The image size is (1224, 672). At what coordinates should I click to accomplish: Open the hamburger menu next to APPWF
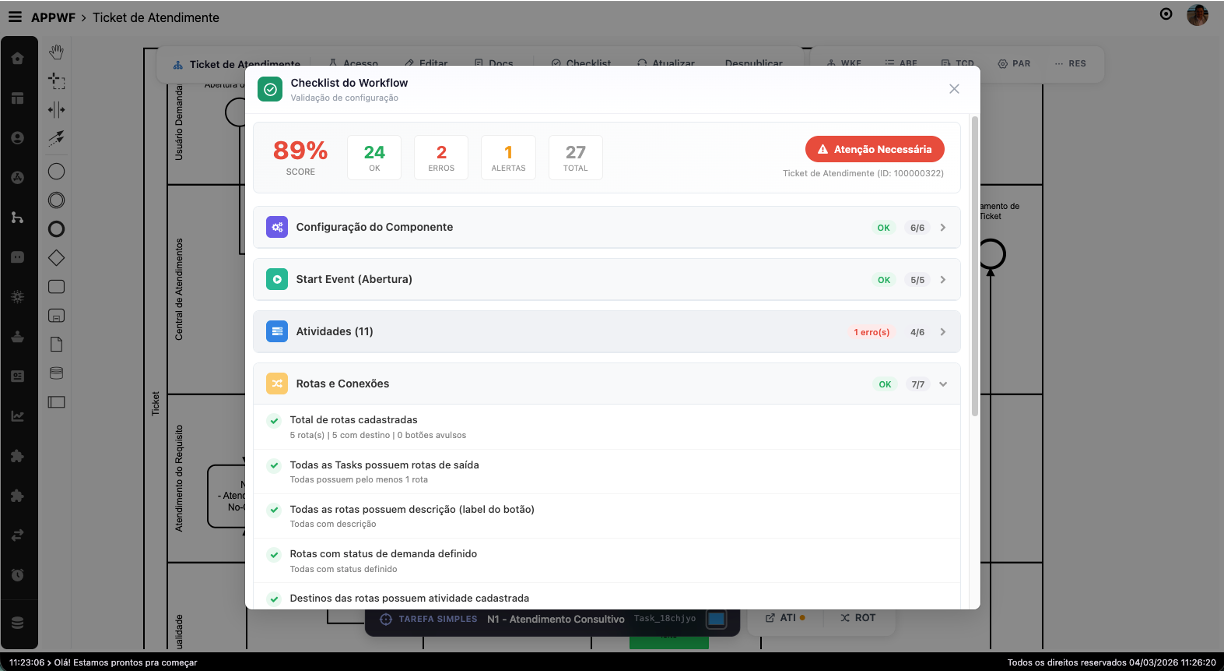point(17,17)
